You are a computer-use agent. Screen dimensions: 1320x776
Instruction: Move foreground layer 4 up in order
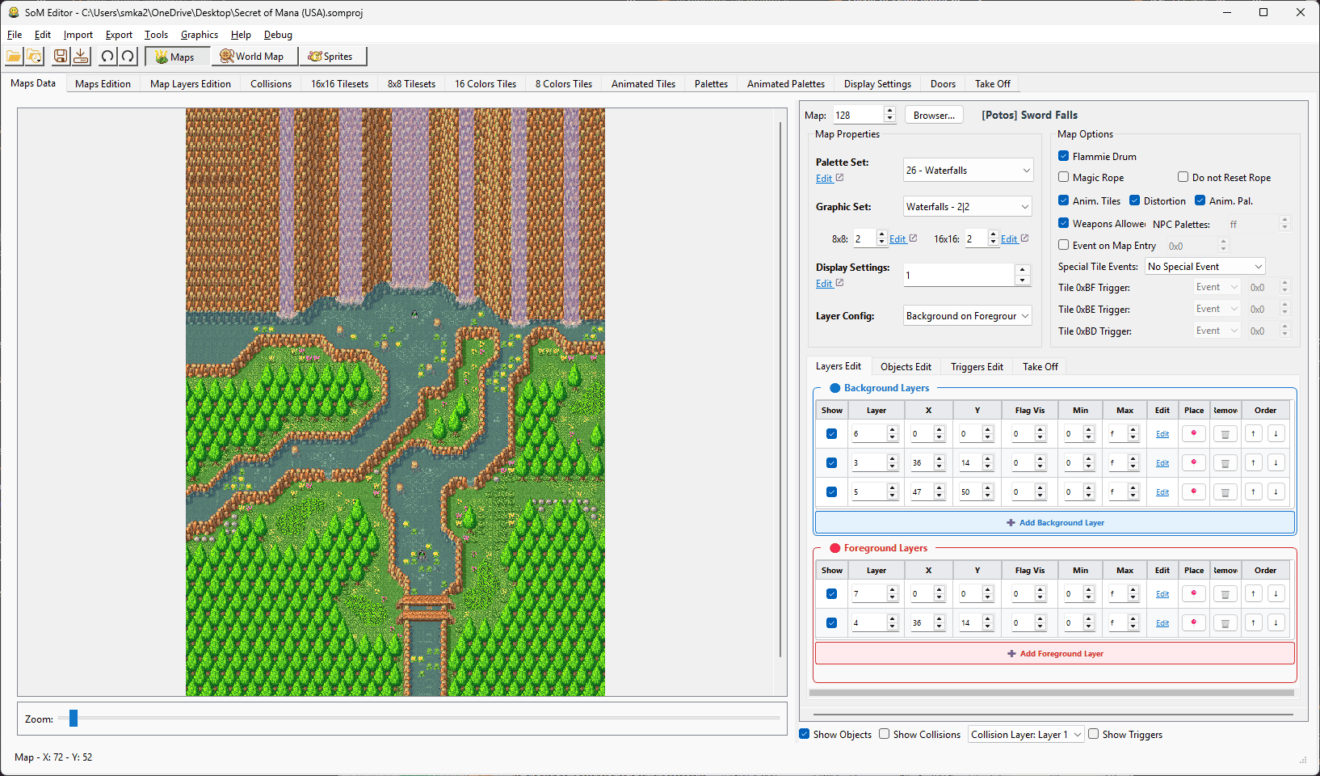[x=1254, y=622]
